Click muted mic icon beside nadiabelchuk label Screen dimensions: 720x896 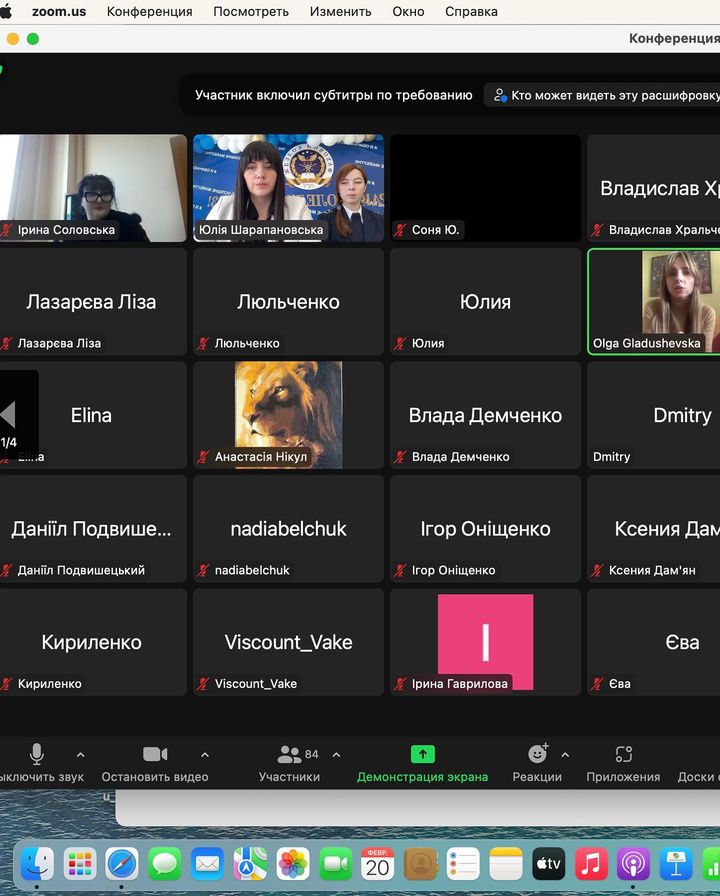click(203, 570)
